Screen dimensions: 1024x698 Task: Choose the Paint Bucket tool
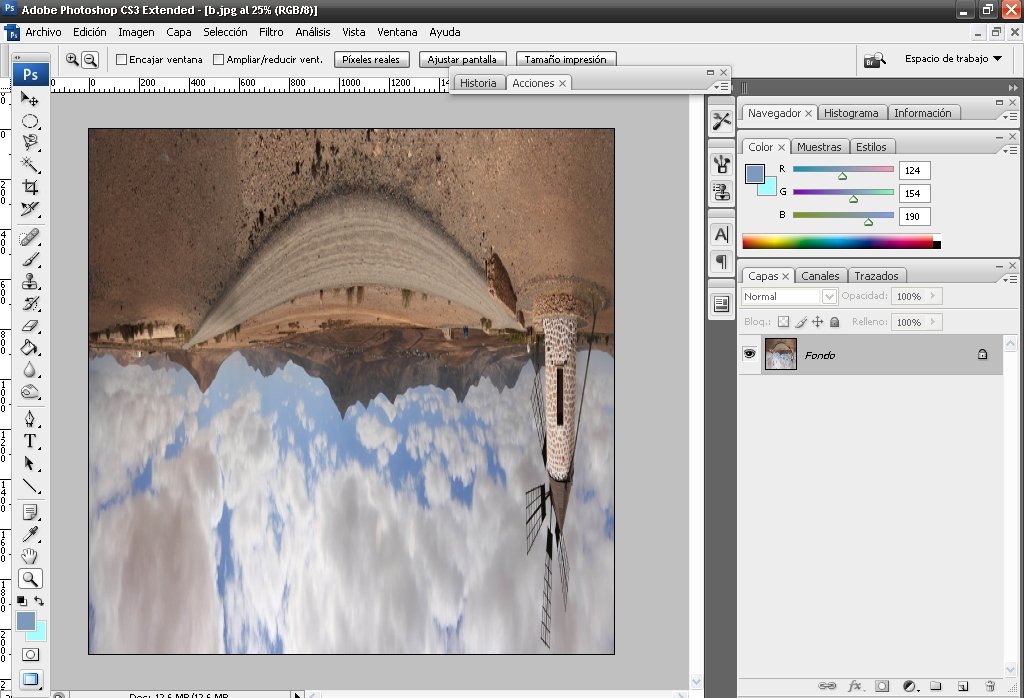30,347
